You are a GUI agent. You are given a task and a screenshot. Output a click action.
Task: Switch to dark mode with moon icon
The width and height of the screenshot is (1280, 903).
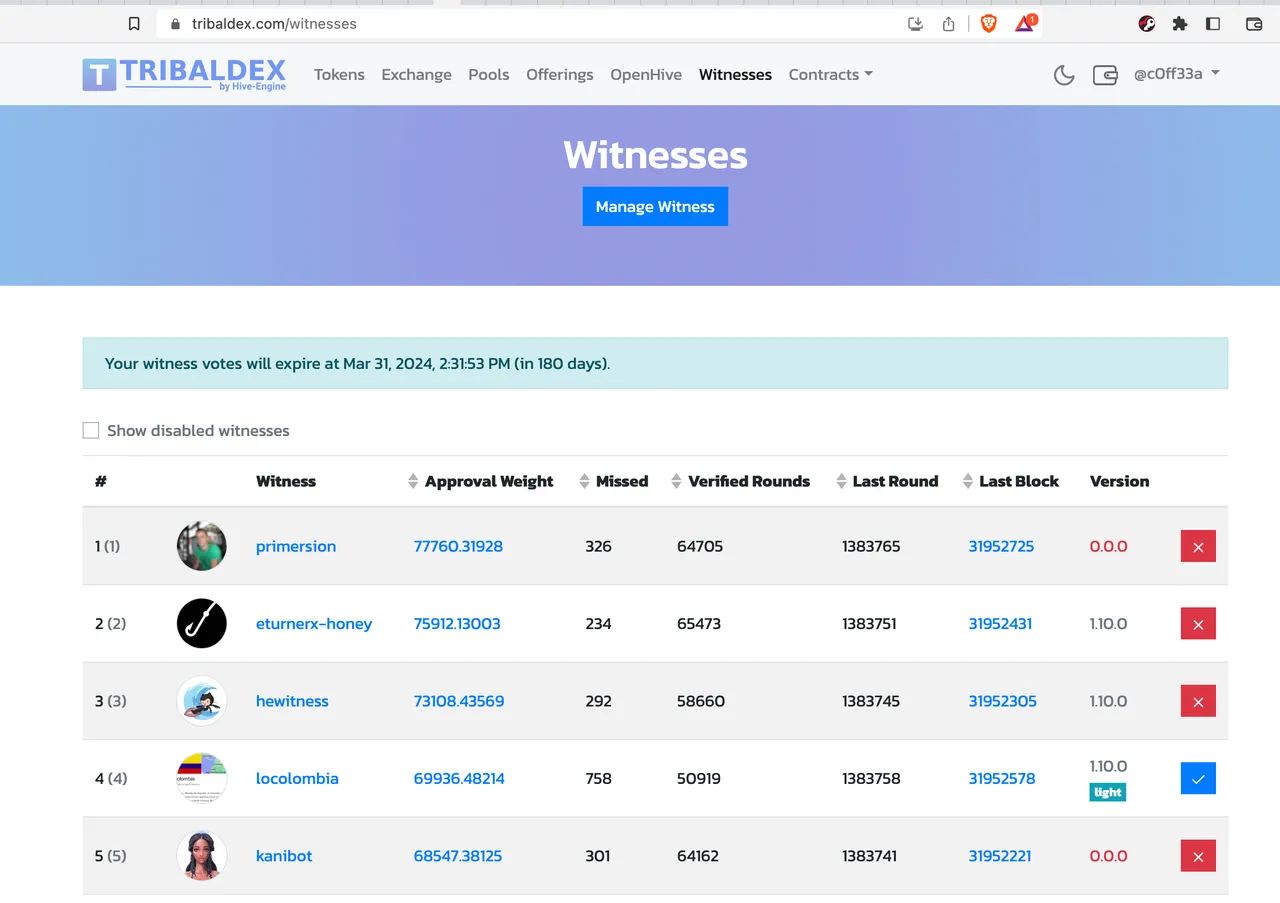click(1064, 75)
